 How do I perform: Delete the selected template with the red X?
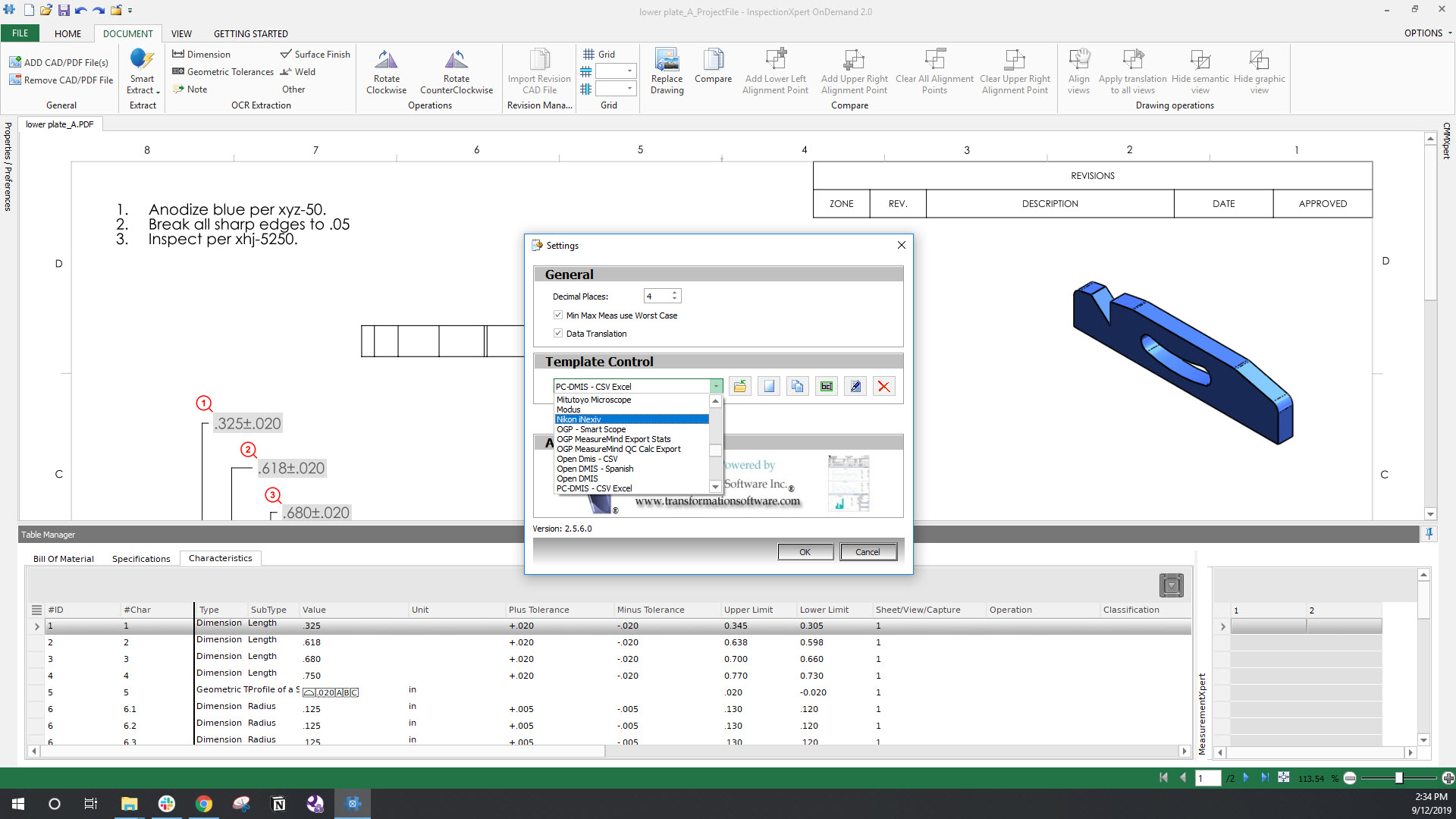click(x=883, y=386)
